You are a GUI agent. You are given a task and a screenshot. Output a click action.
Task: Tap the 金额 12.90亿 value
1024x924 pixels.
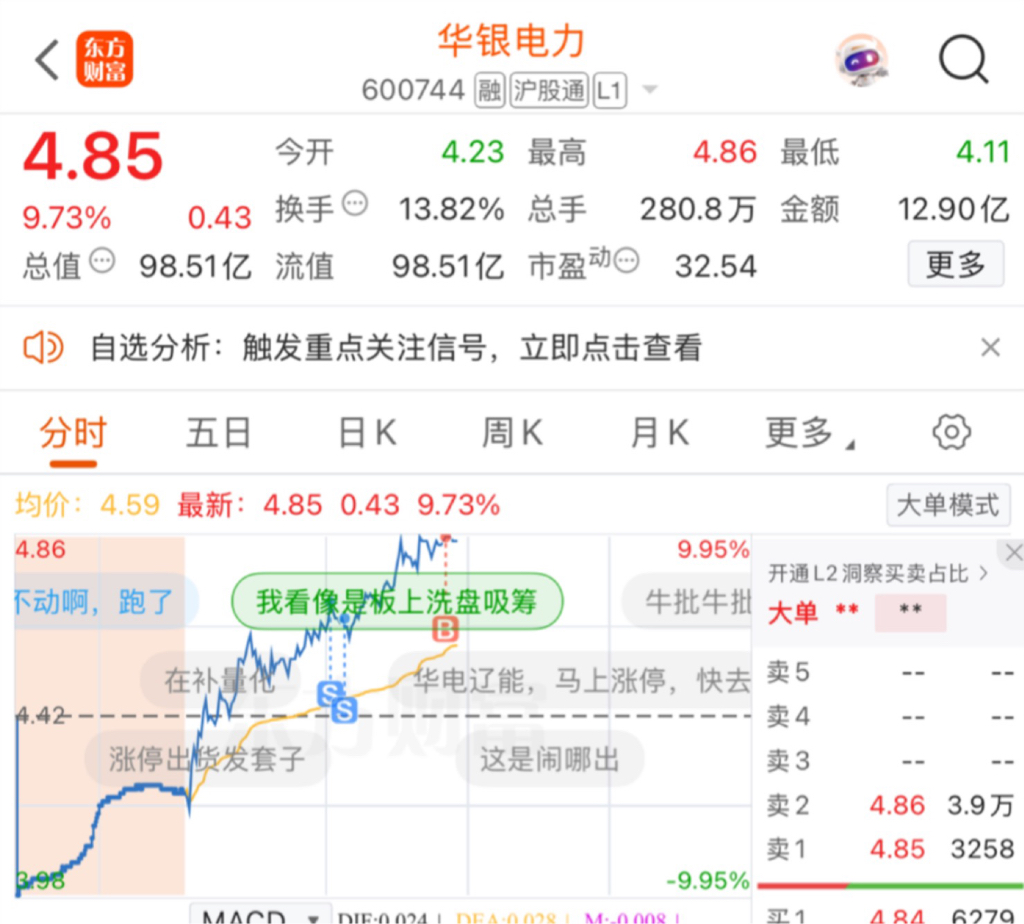point(954,210)
